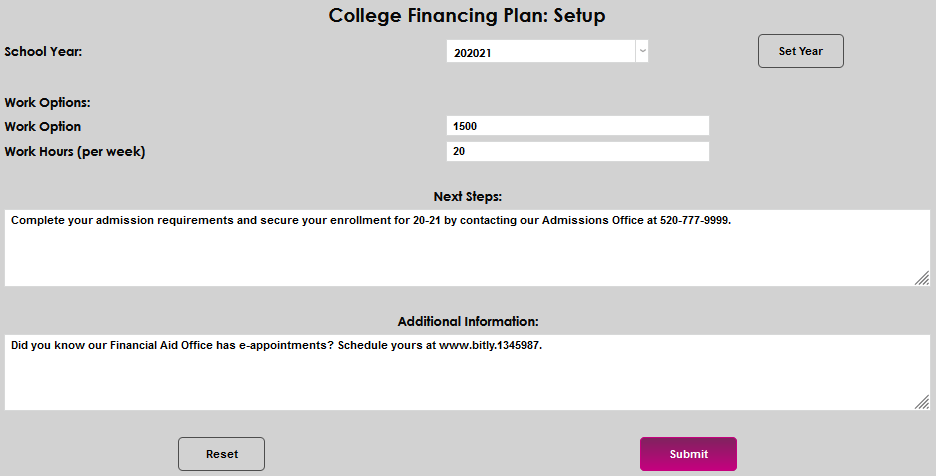Click the phone number 520-777-9999 text
936x476 pixels.
(x=695, y=220)
